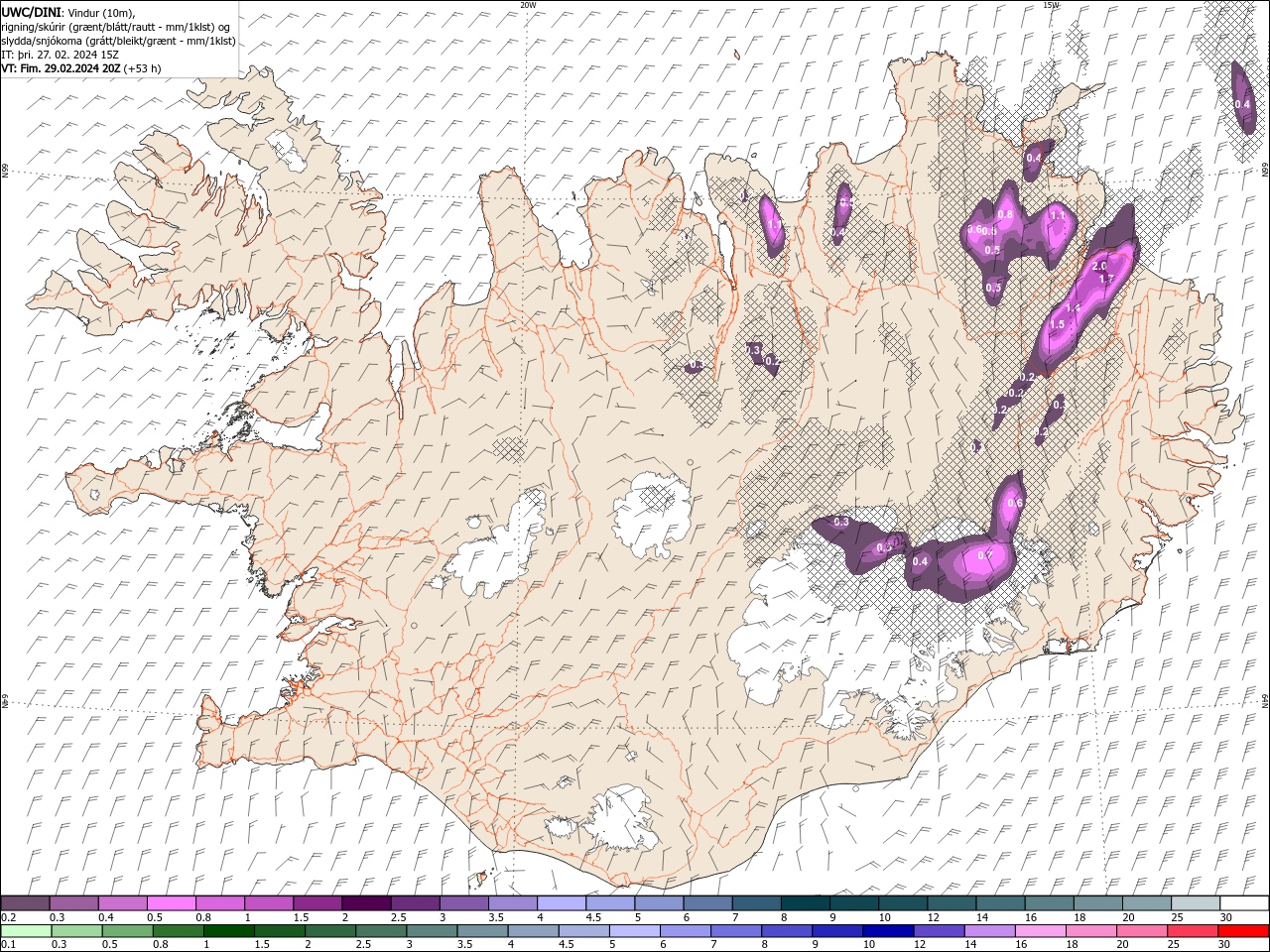Click the '20W' longitude label
Image resolution: width=1270 pixels, height=952 pixels.
[x=528, y=5]
